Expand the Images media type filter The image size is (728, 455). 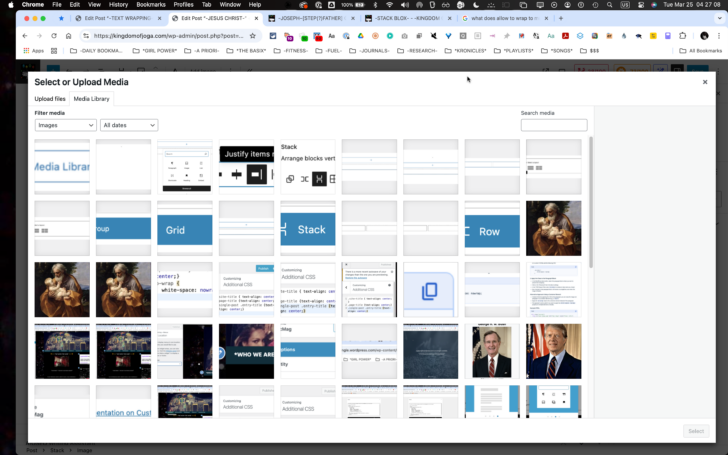pos(65,125)
